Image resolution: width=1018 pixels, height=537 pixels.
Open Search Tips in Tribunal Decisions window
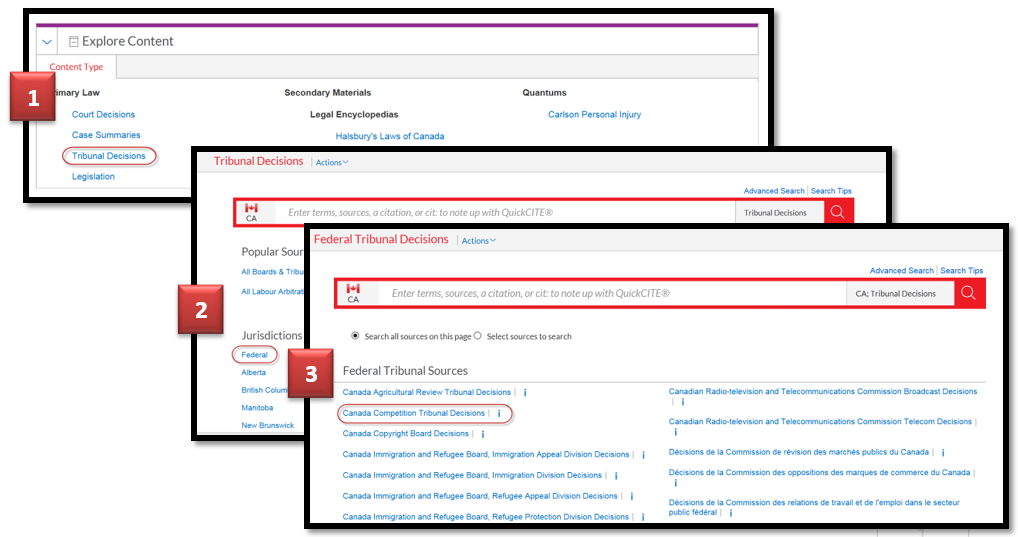tap(831, 191)
